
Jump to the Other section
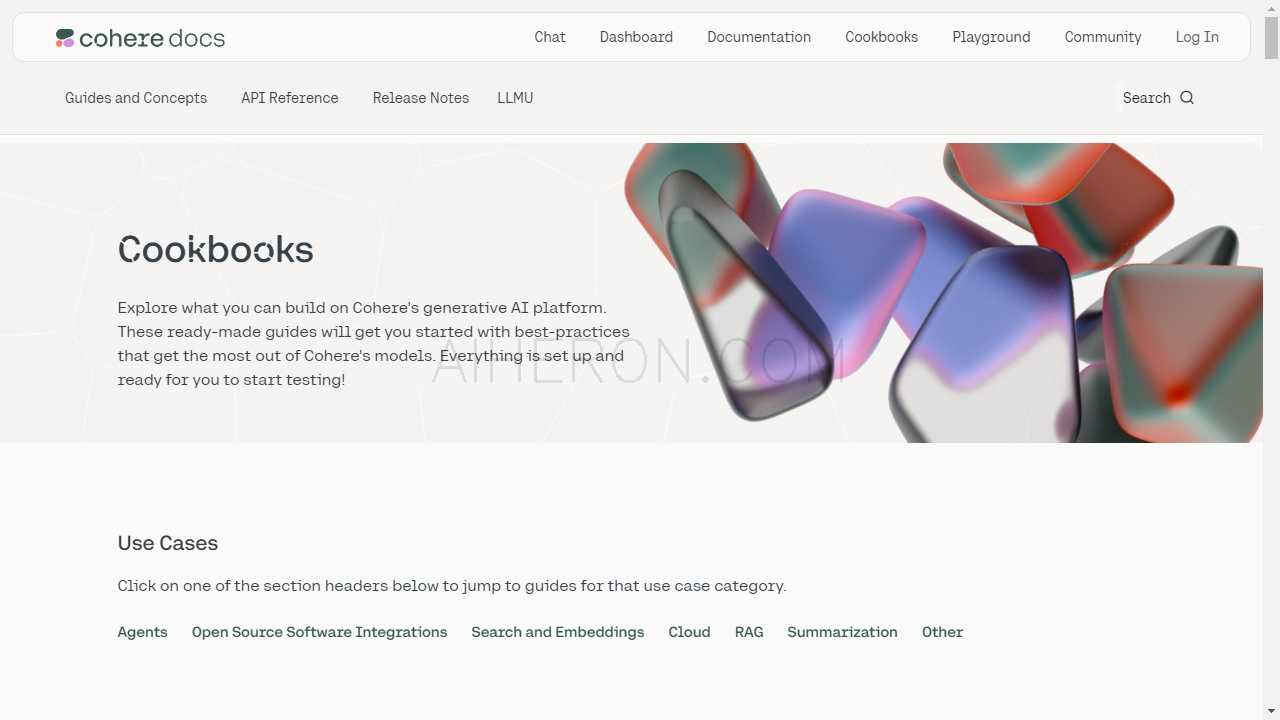tap(943, 632)
